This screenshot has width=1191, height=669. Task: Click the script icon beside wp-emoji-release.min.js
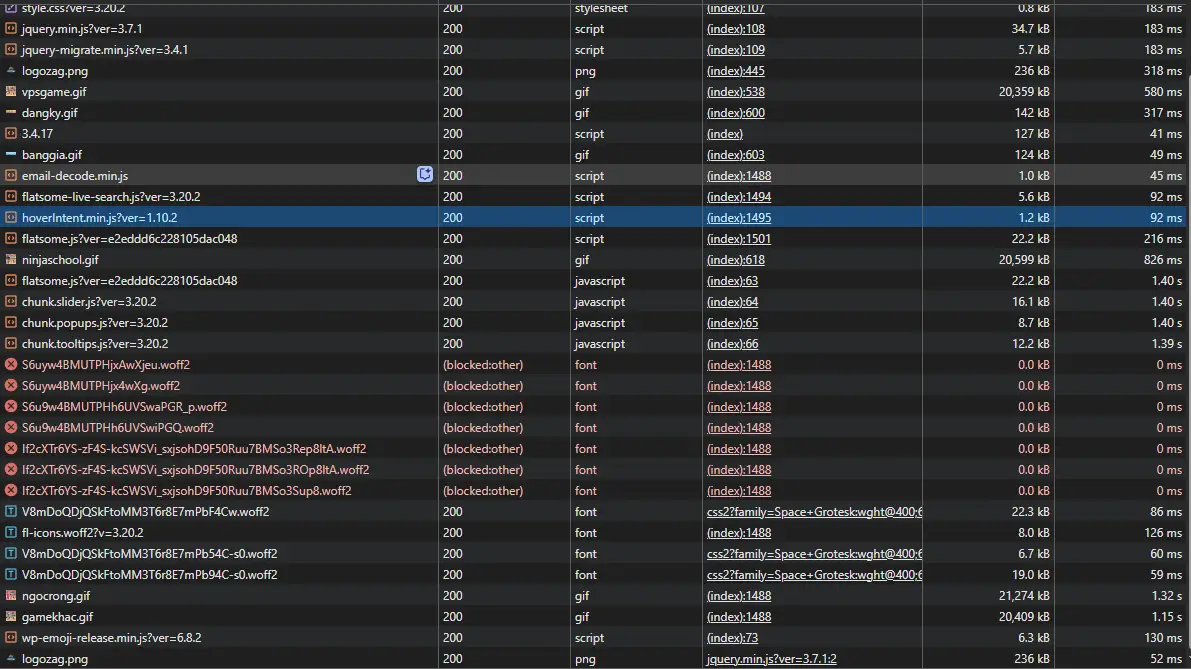[11, 638]
